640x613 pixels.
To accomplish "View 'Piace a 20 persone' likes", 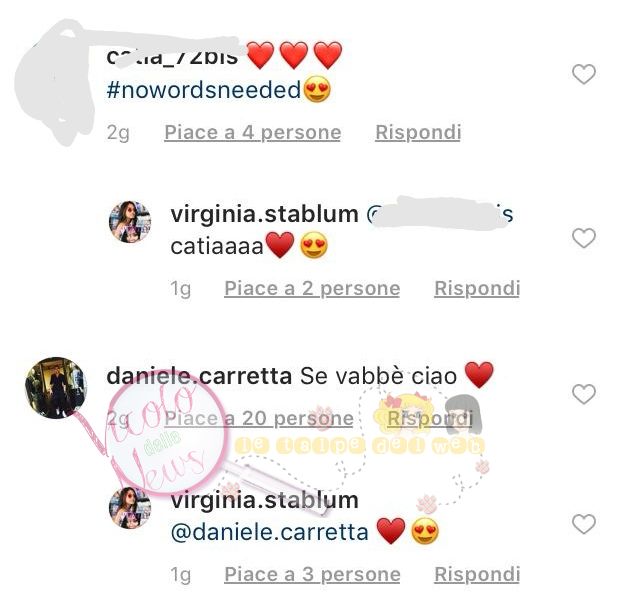I will pos(259,418).
